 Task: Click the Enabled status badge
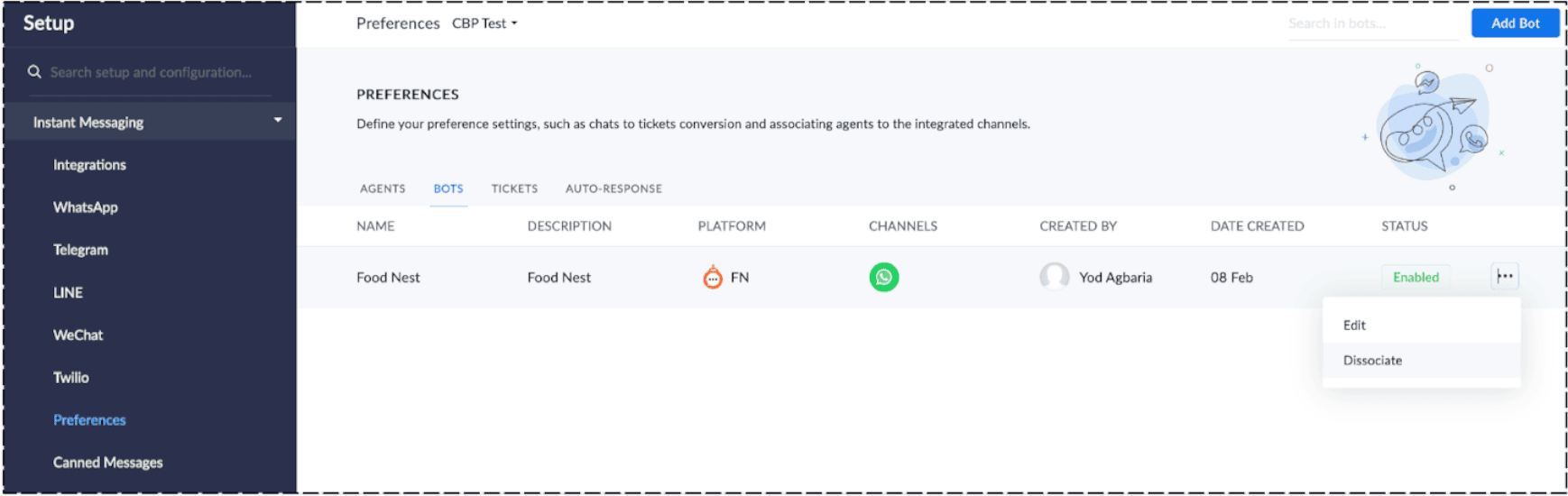coord(1416,278)
